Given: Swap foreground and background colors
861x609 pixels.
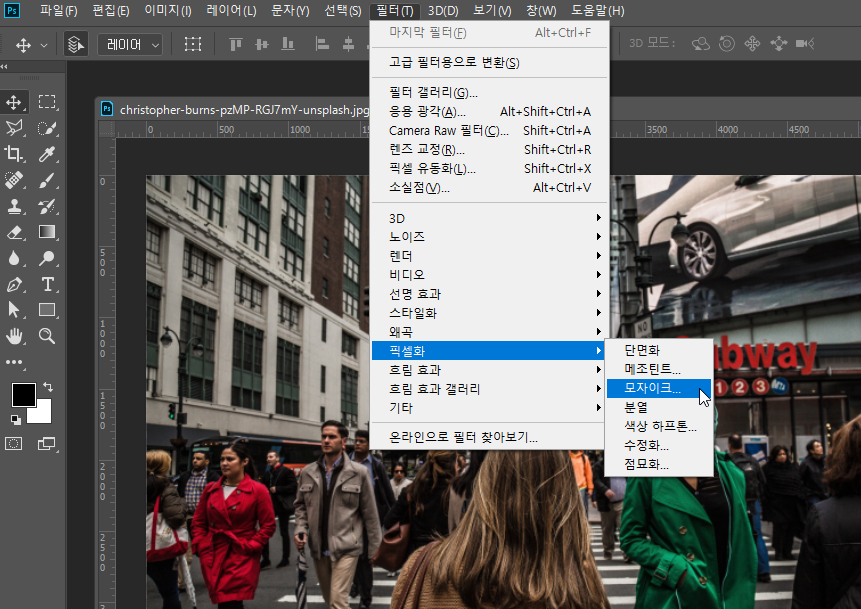Looking at the screenshot, I should (48, 386).
